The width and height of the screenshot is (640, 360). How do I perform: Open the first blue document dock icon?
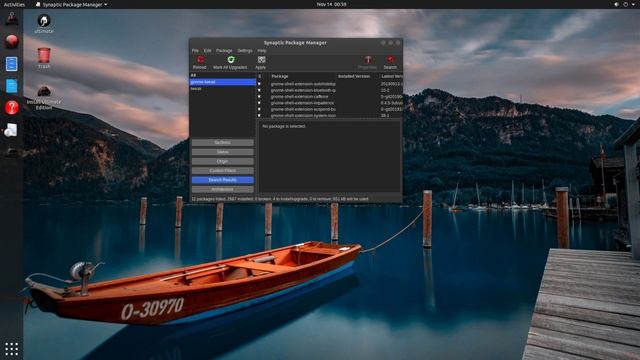(x=11, y=64)
